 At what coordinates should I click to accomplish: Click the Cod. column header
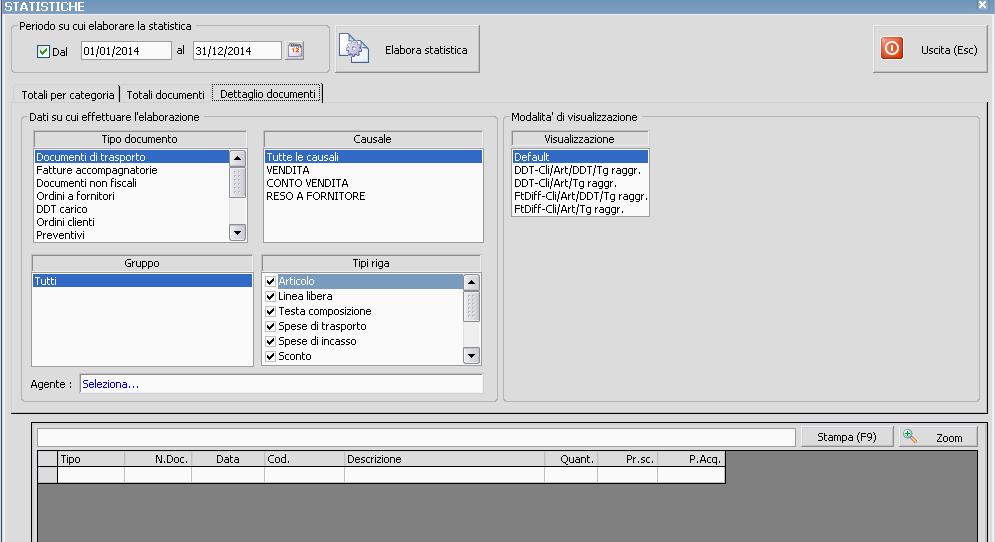pyautogui.click(x=305, y=459)
